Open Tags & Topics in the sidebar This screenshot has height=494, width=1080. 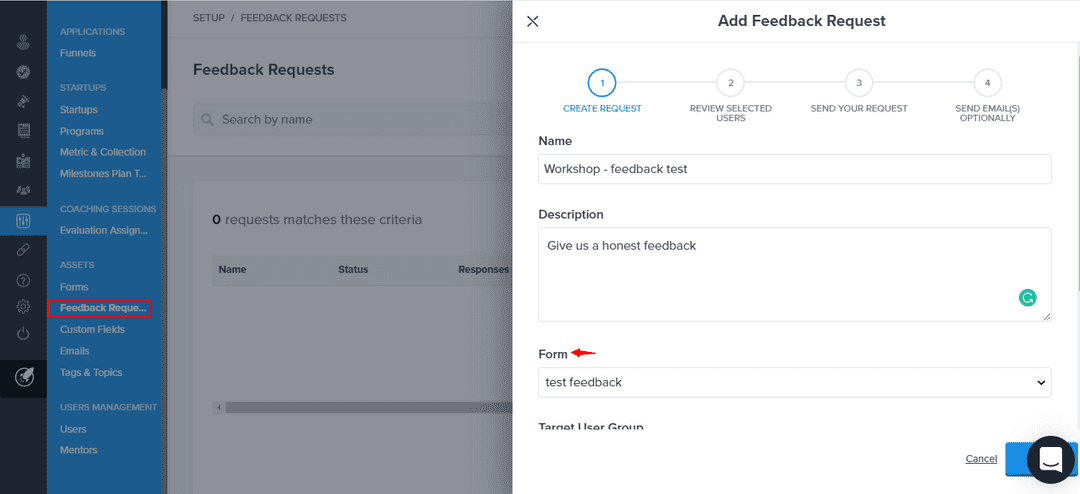(91, 372)
